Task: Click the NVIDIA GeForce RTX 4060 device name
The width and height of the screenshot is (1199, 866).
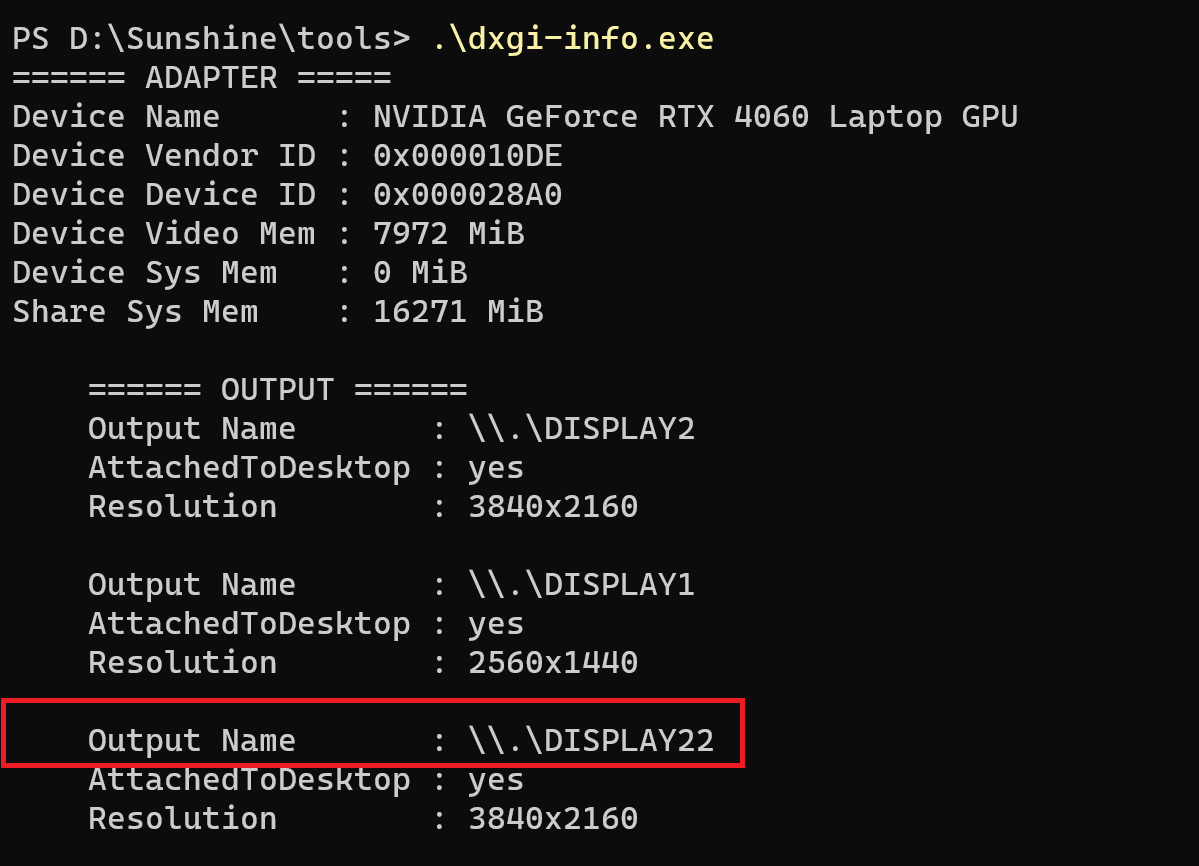Action: (695, 117)
